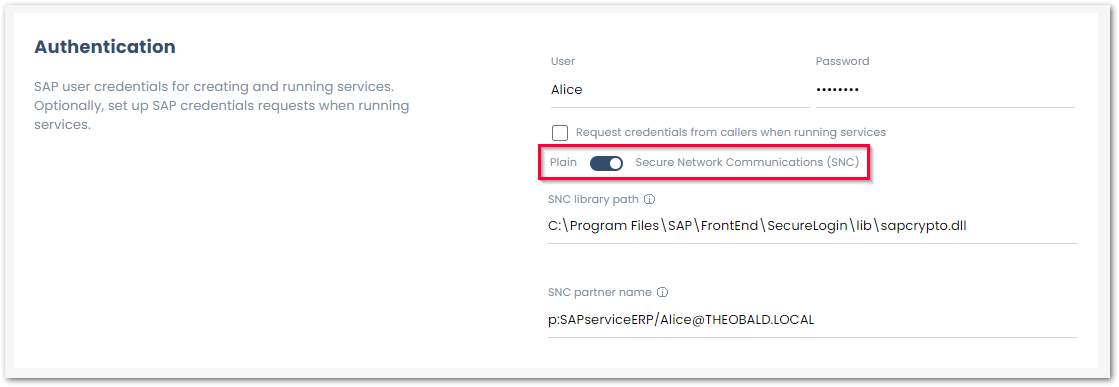The image size is (1119, 387).
Task: Click the User field label
Action: click(562, 61)
